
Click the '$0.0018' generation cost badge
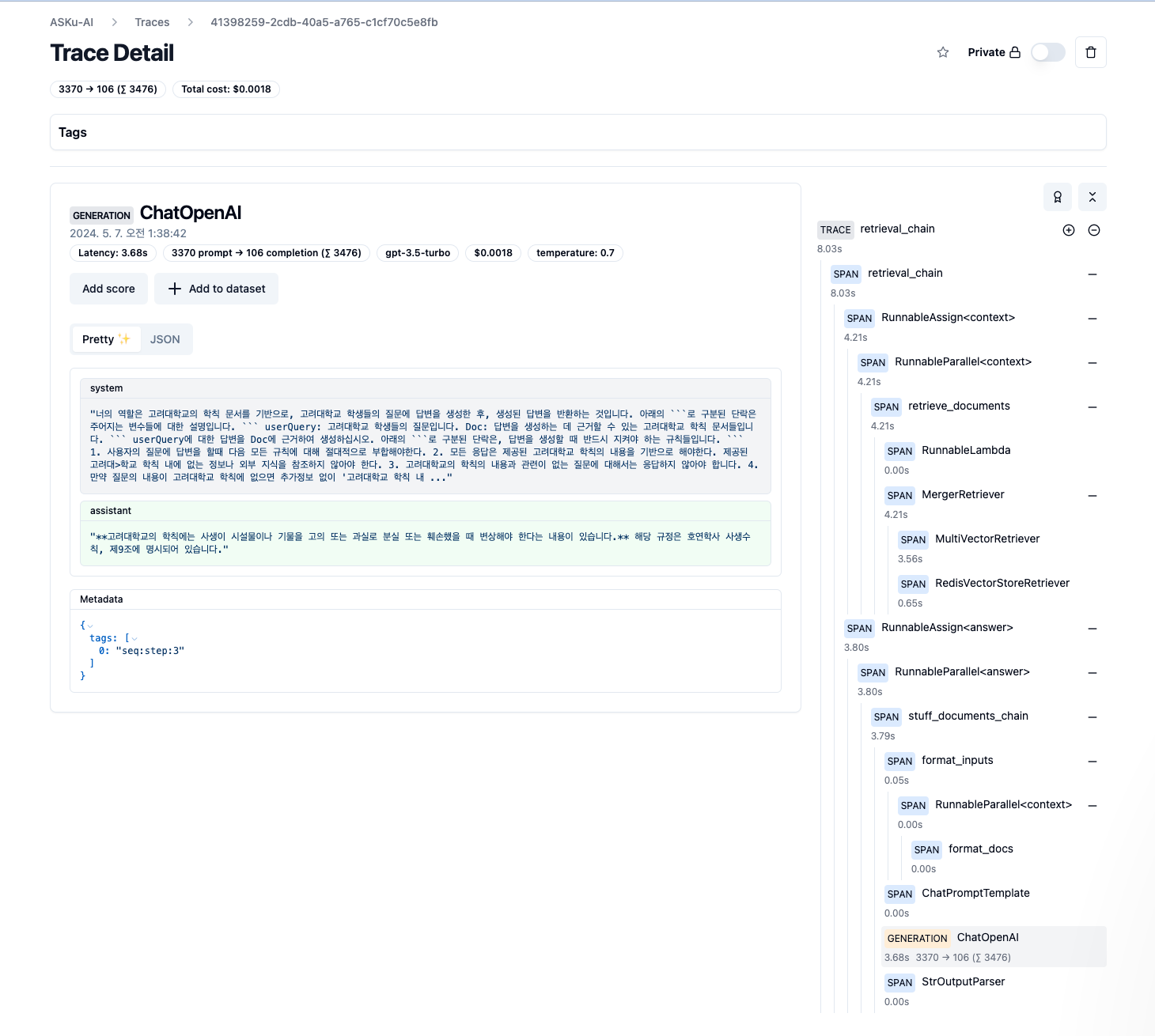coord(493,253)
